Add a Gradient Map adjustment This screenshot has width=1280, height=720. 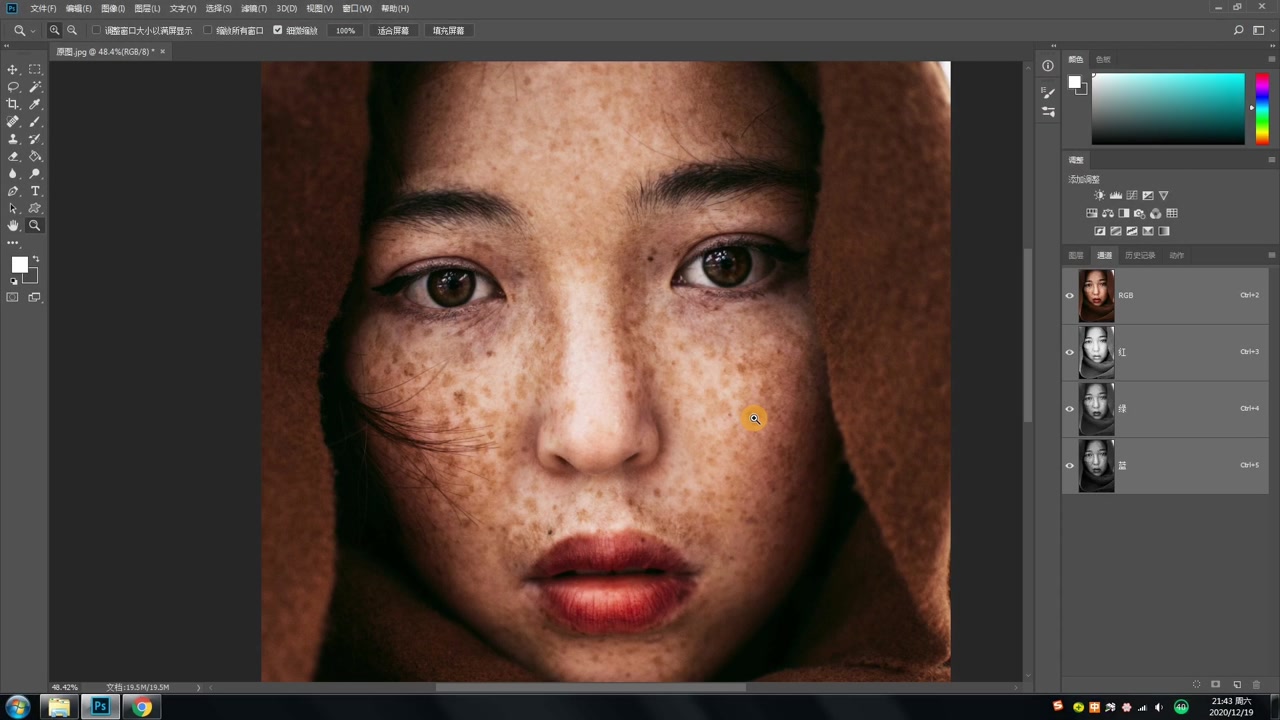[1164, 231]
